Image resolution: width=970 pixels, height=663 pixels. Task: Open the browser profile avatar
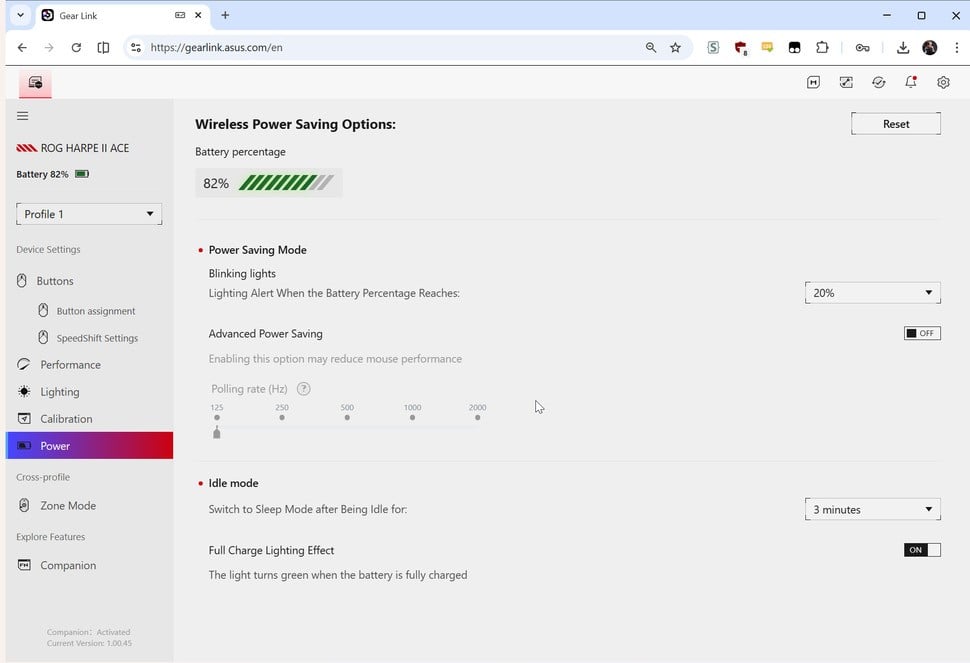pos(929,48)
